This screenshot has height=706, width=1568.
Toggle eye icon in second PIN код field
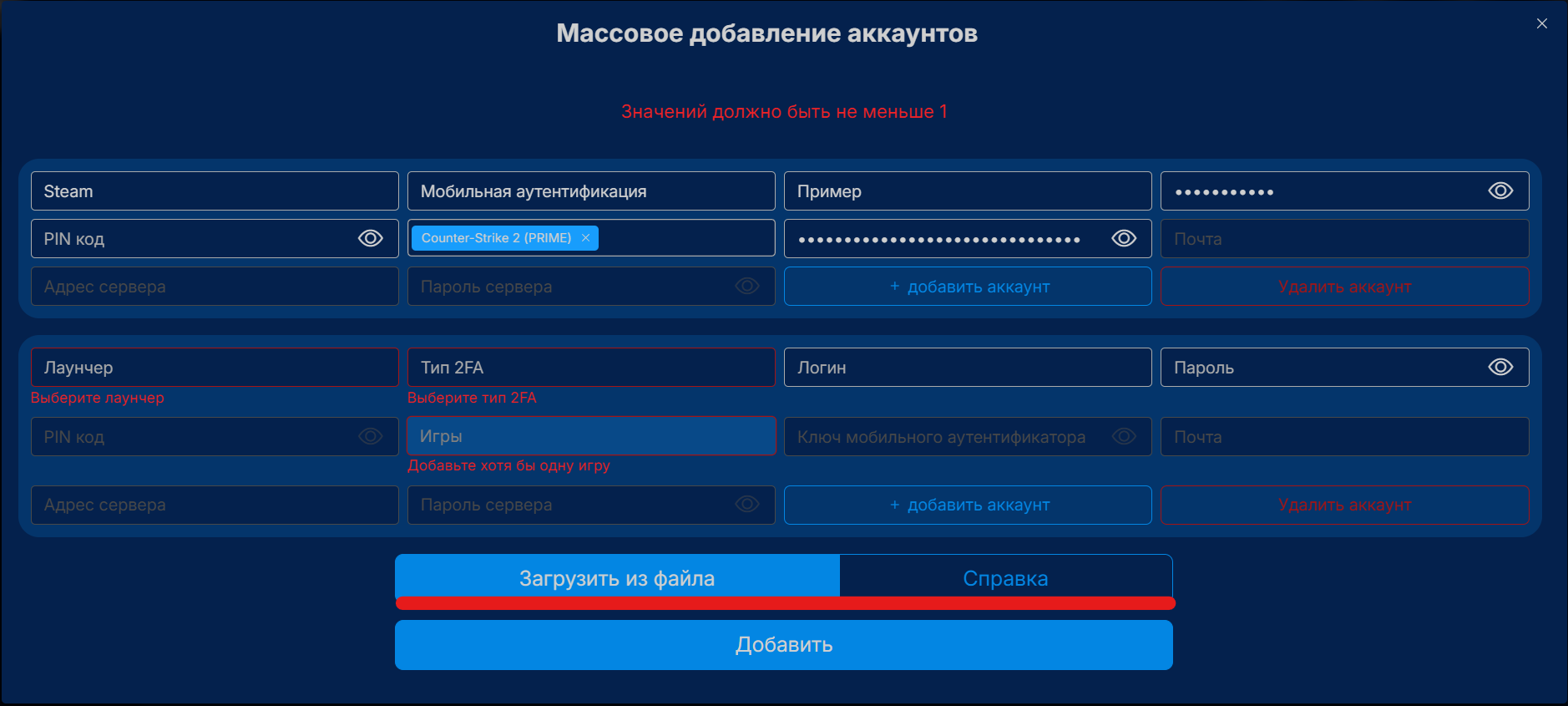click(371, 437)
